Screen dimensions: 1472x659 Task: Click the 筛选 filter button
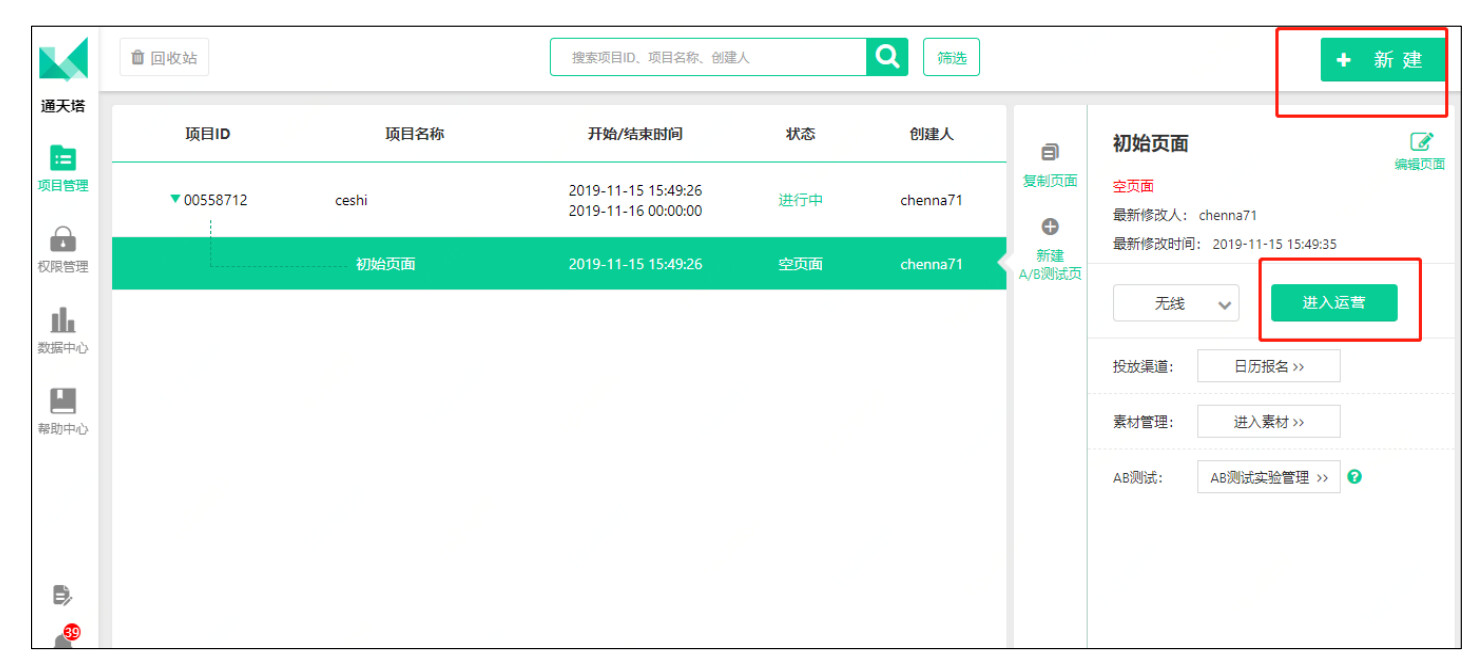point(951,58)
